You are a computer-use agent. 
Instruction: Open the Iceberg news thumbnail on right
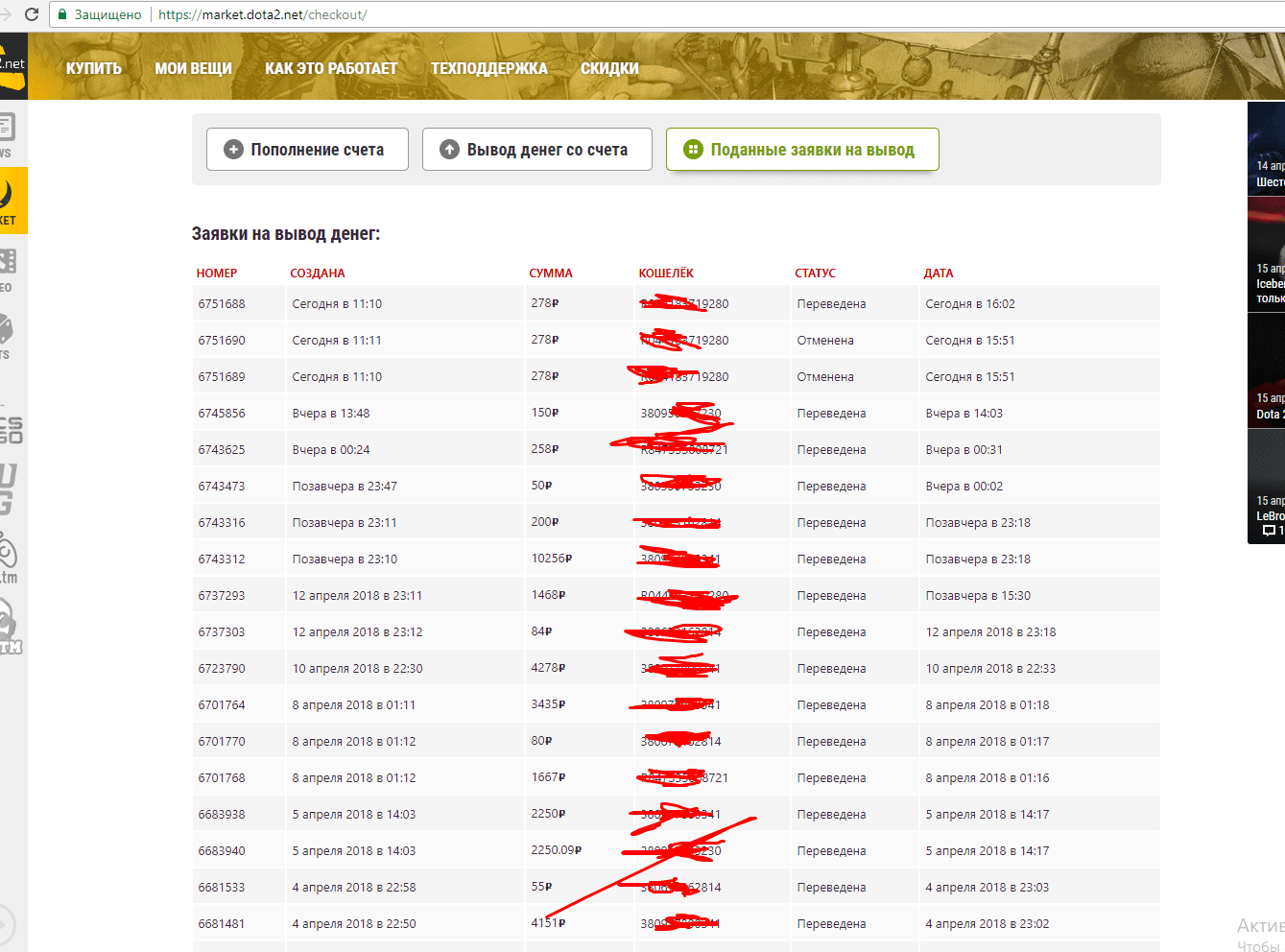pos(1267,254)
